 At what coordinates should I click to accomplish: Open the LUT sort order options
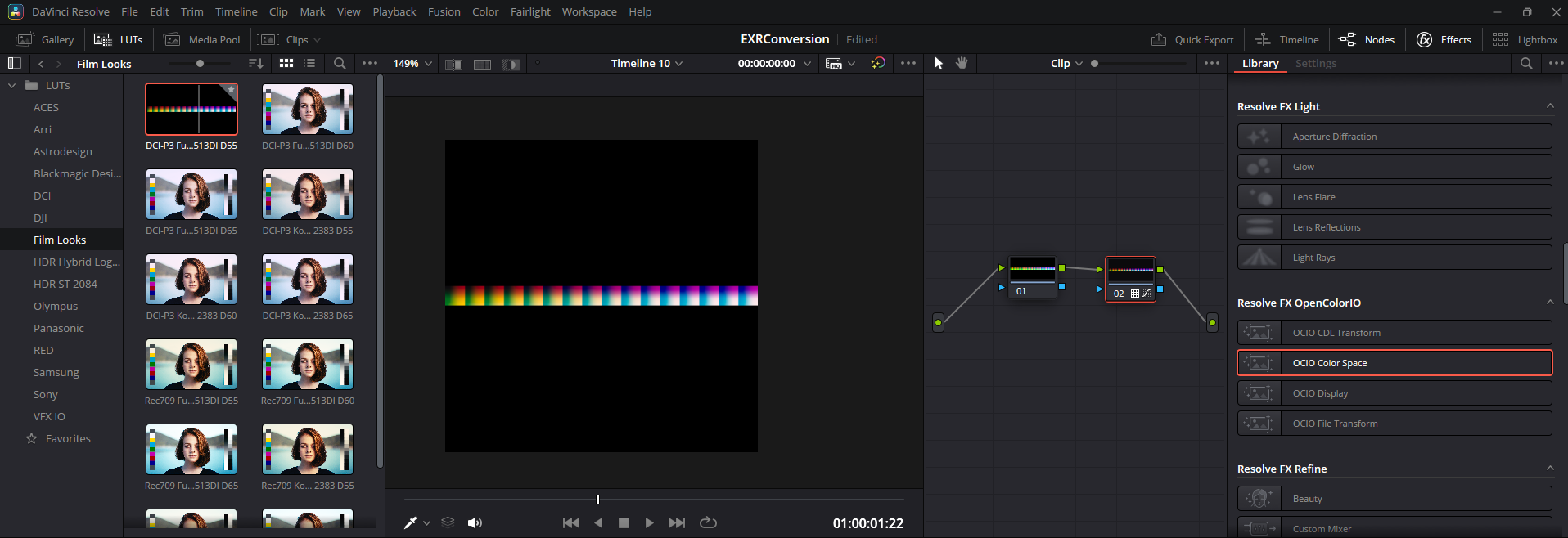[256, 63]
